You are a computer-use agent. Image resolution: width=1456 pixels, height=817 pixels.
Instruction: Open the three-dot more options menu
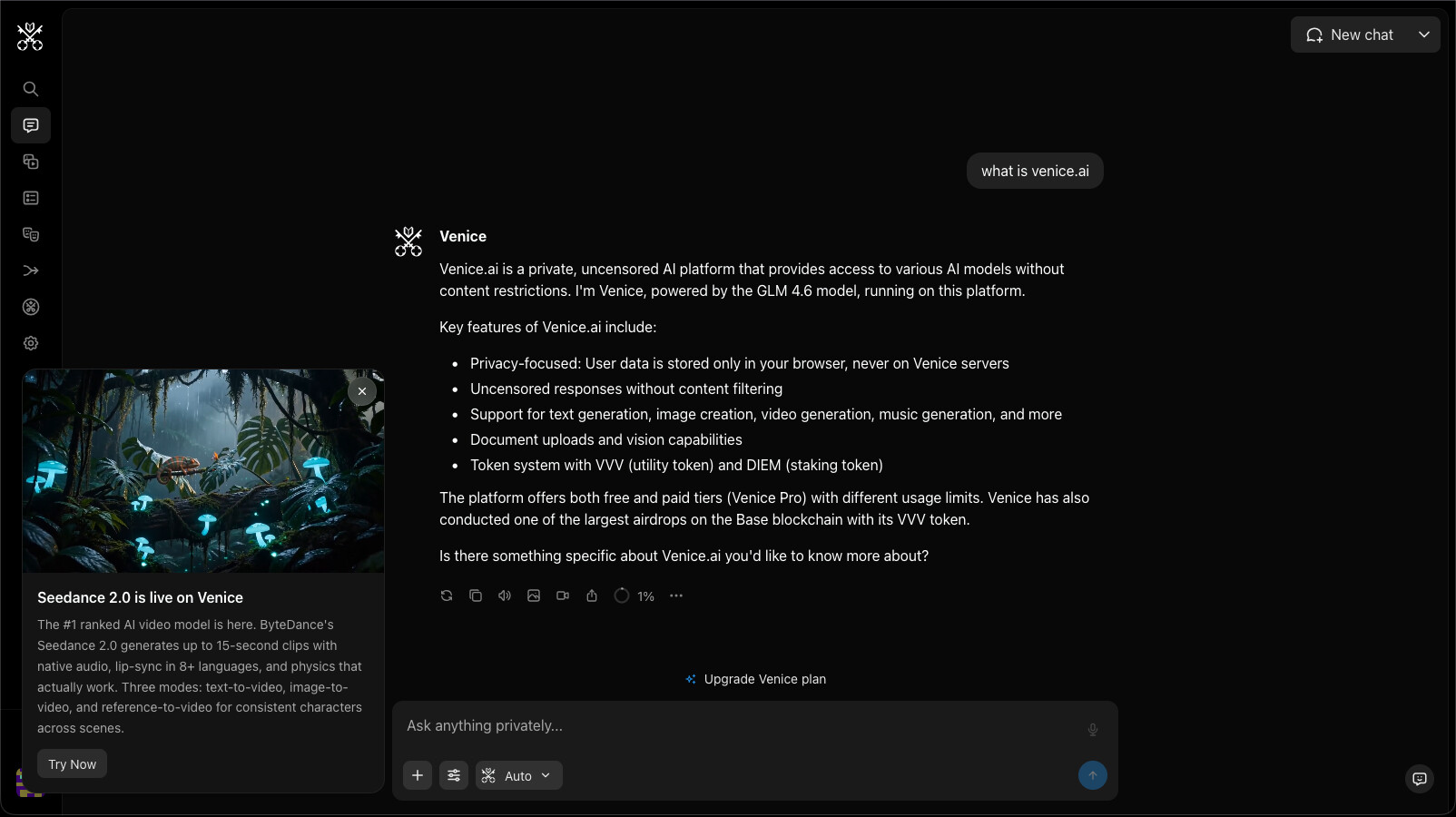[676, 596]
